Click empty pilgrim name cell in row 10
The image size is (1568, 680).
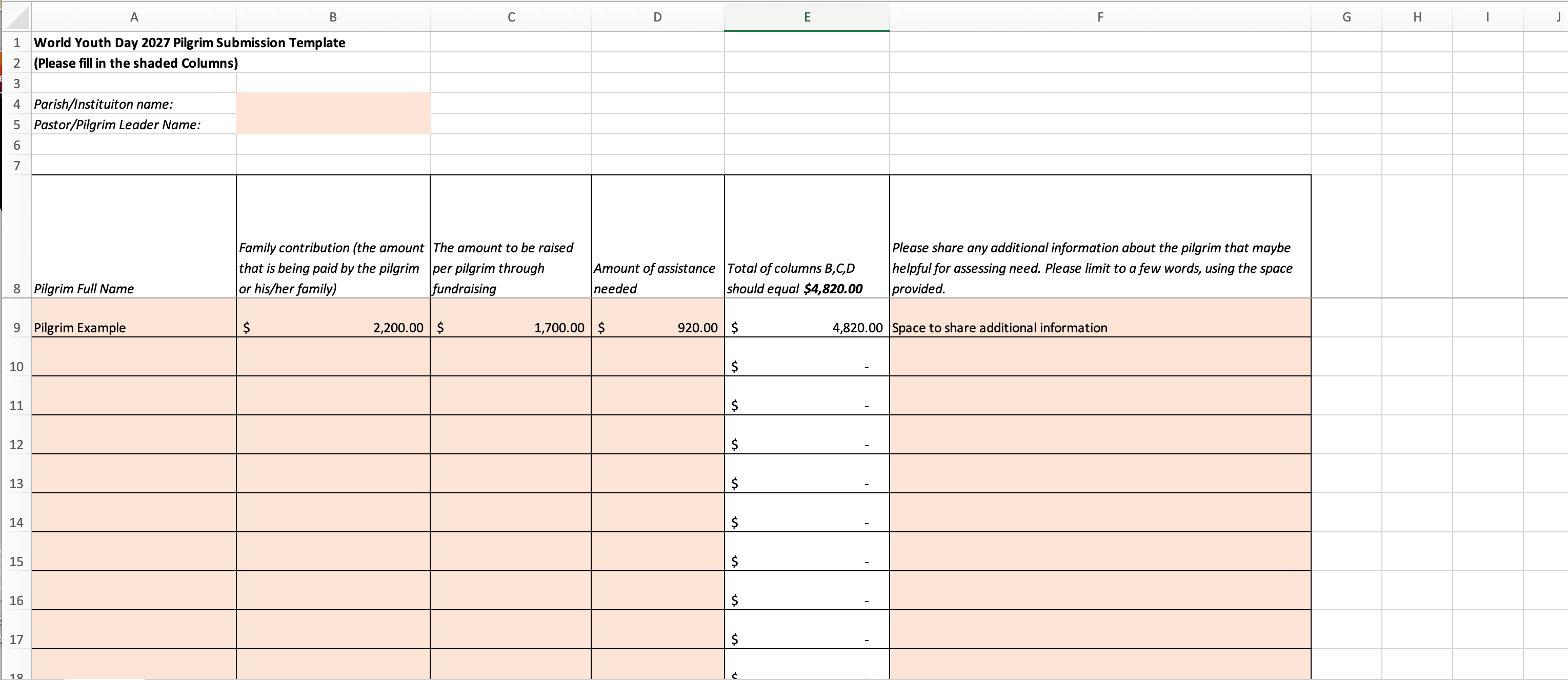coord(134,357)
